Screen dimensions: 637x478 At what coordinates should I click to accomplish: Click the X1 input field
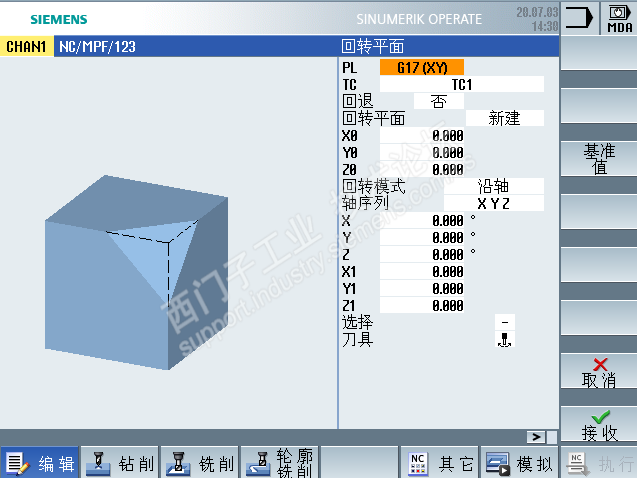[422, 271]
